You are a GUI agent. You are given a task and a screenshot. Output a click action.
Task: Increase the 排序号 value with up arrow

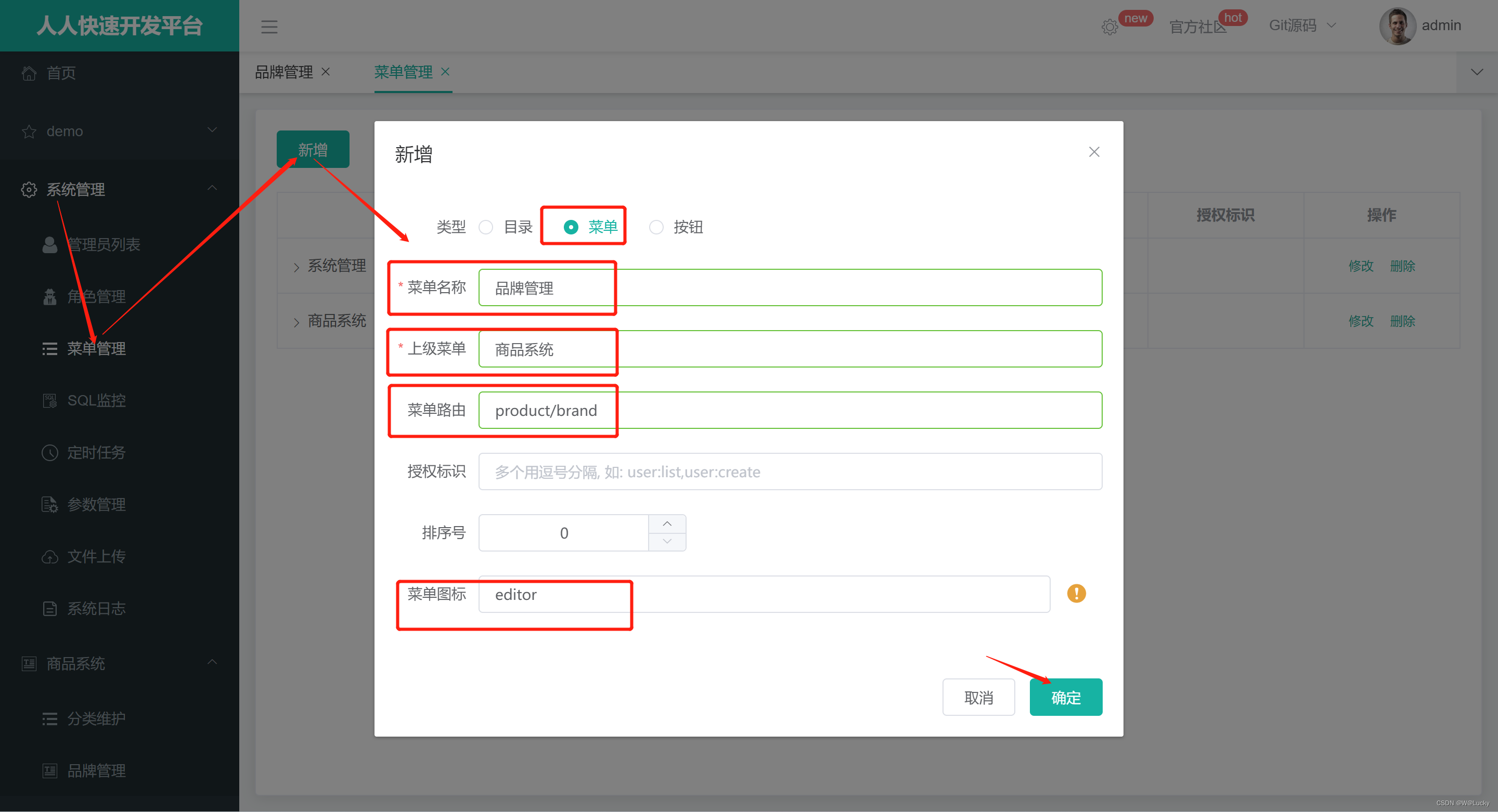[x=666, y=523]
